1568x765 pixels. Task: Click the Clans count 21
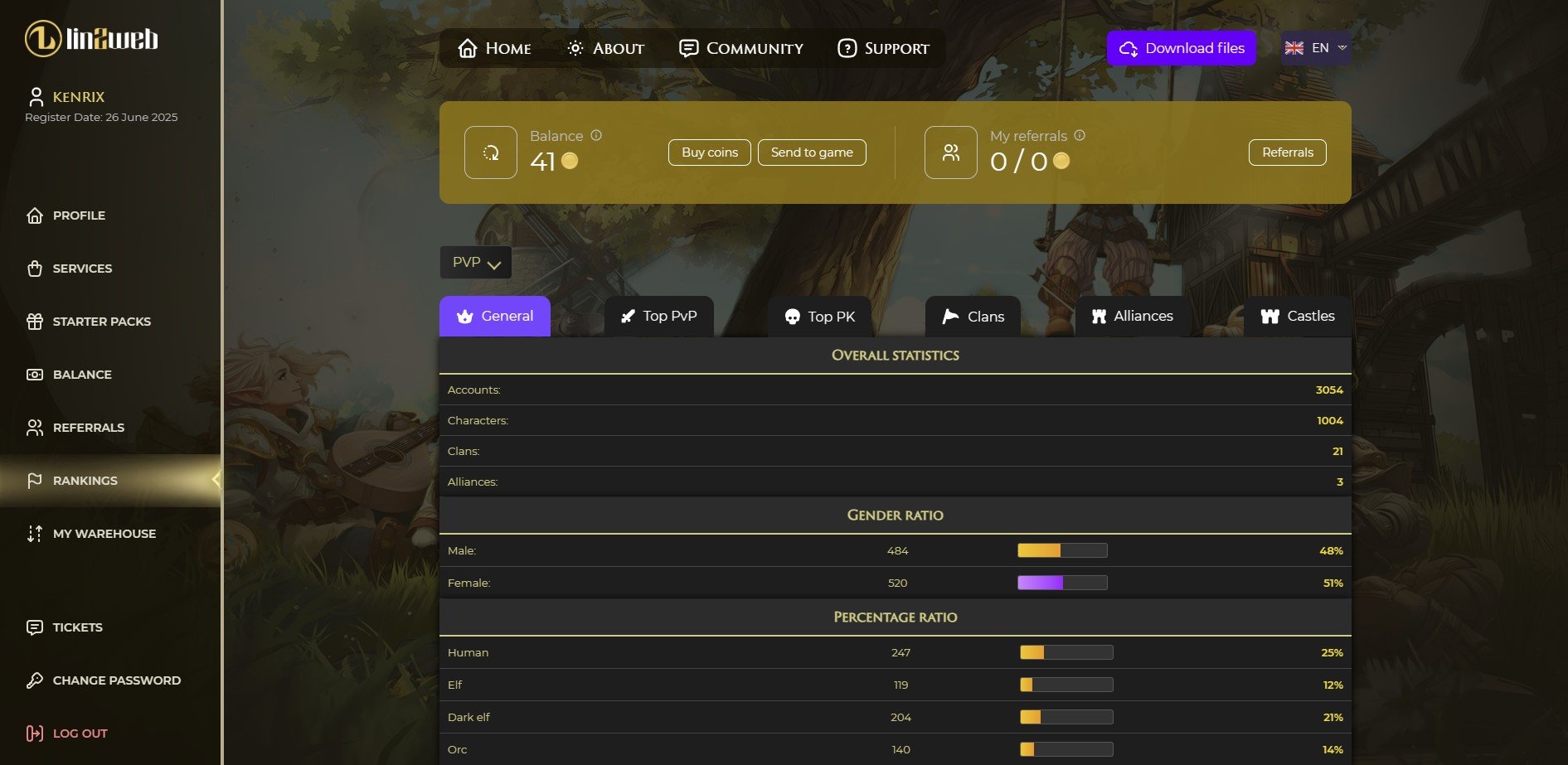tap(1337, 451)
